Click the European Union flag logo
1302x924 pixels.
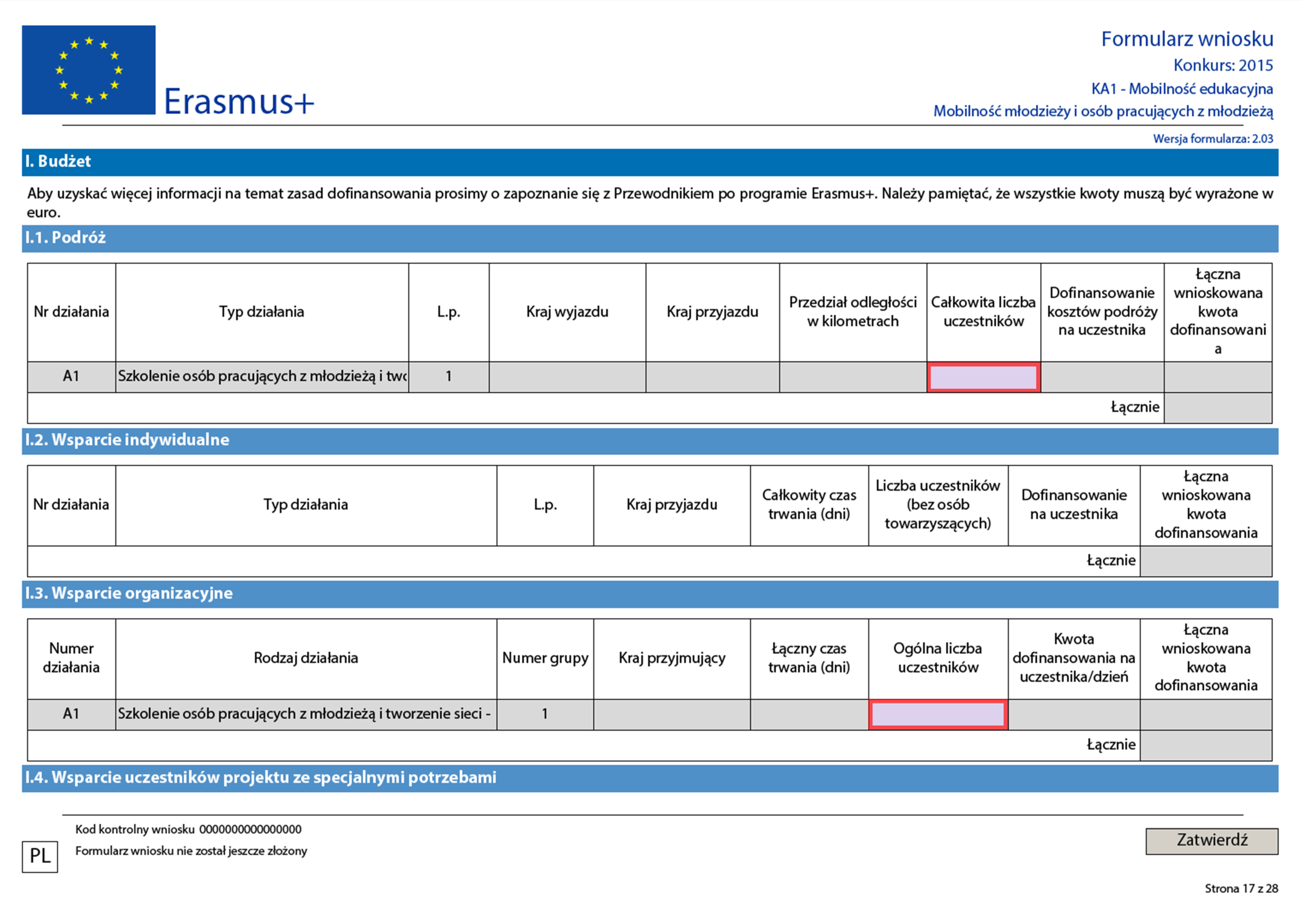(89, 70)
